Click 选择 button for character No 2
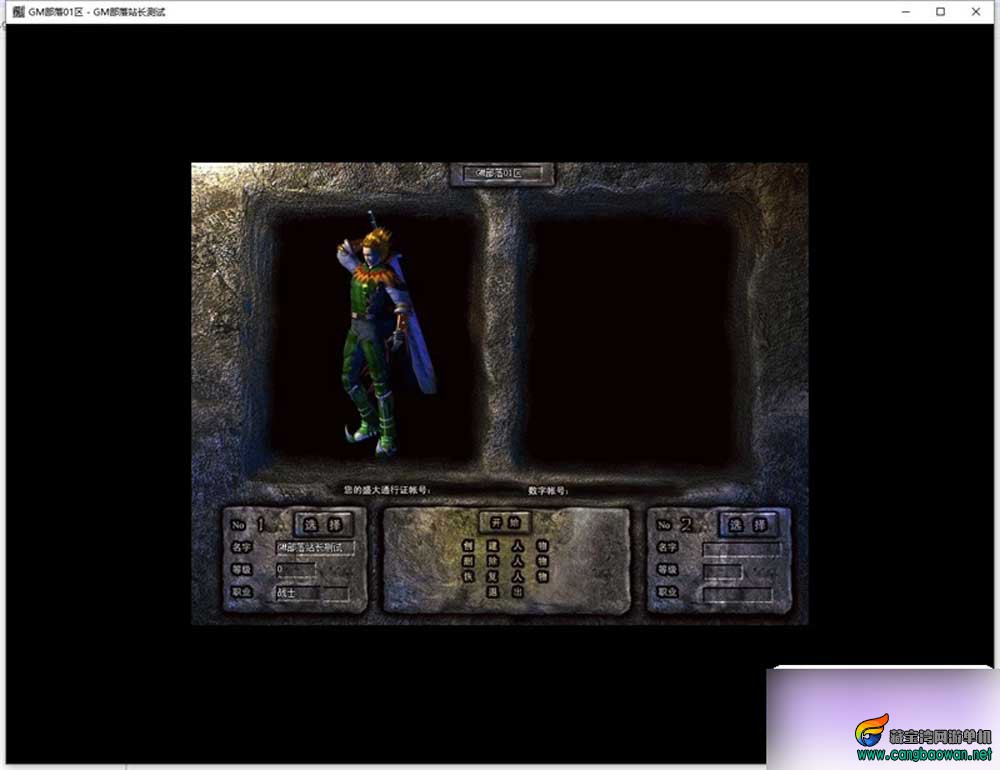 (747, 524)
